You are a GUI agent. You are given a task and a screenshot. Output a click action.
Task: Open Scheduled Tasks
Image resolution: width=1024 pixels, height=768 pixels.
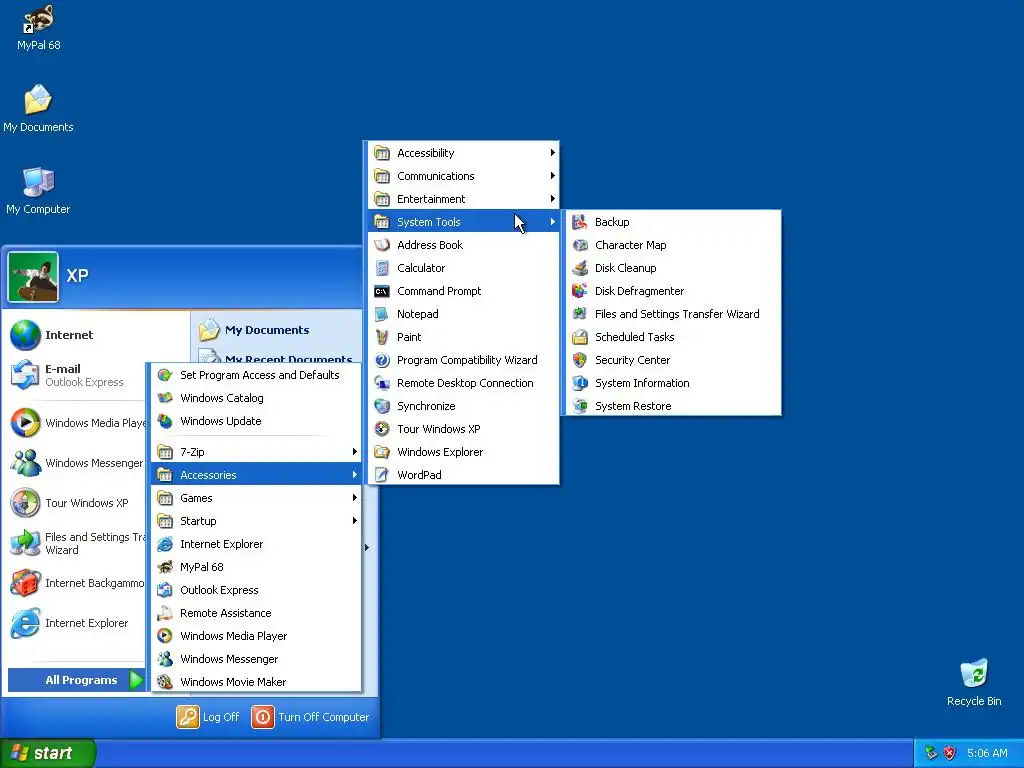(673, 337)
